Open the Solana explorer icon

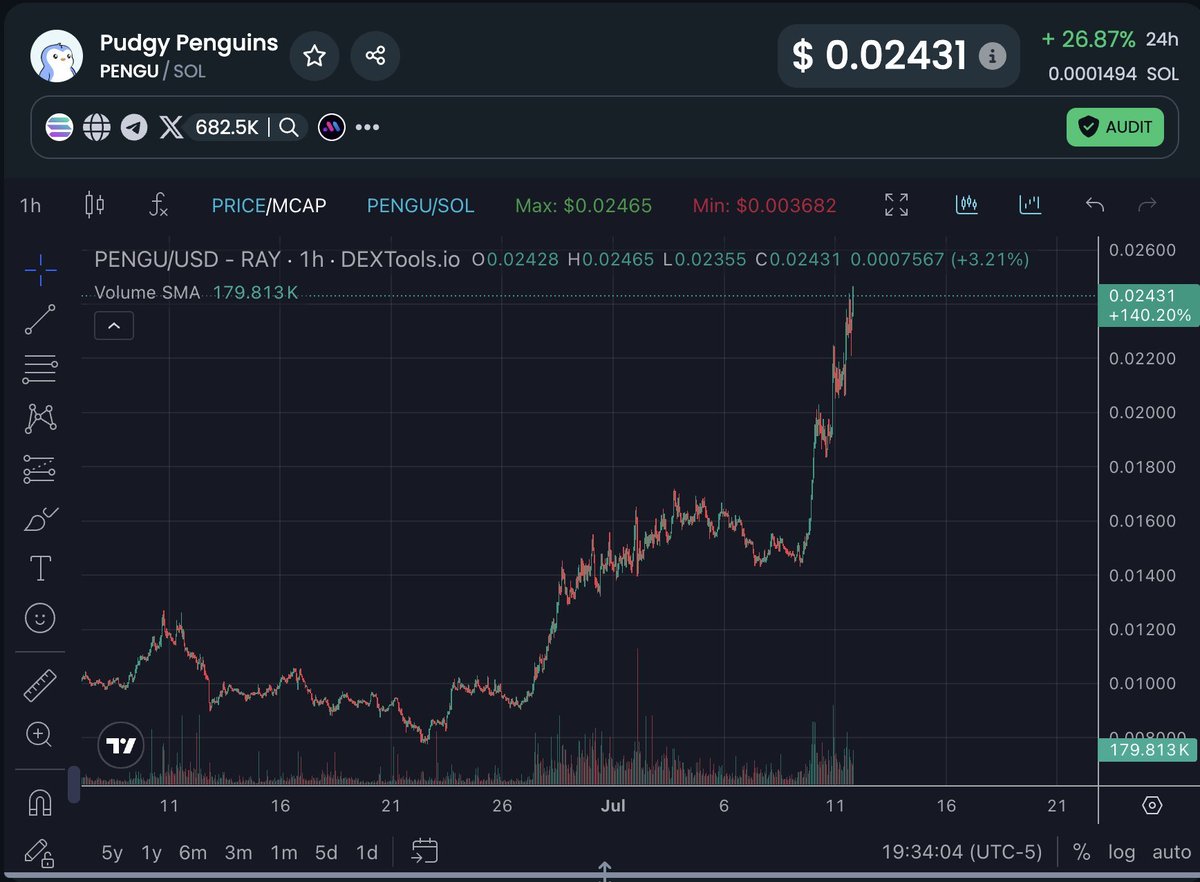[x=60, y=127]
